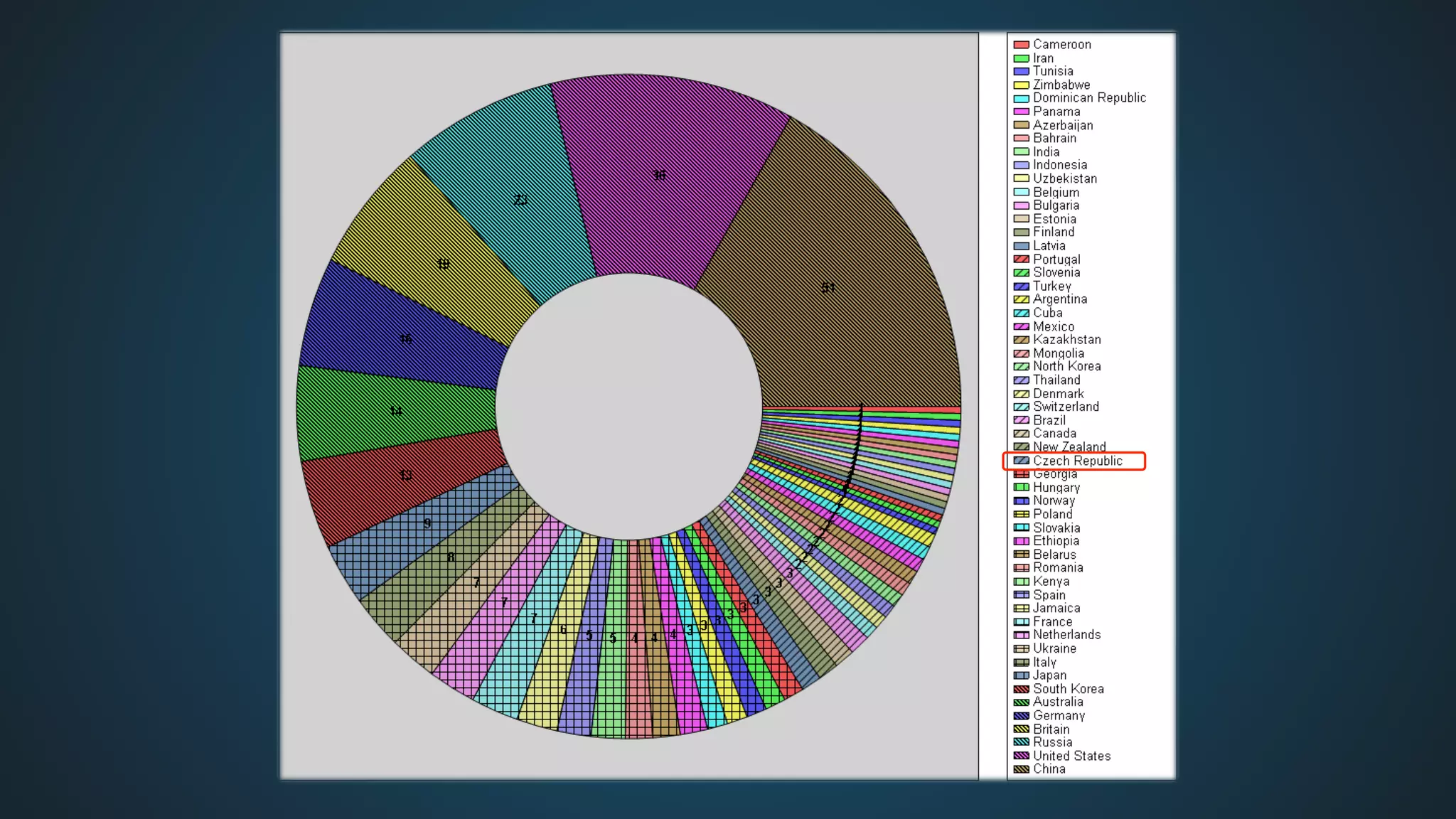Viewport: 1456px width, 819px height.
Task: Select the Netherlands legend label
Action: pos(1066,635)
